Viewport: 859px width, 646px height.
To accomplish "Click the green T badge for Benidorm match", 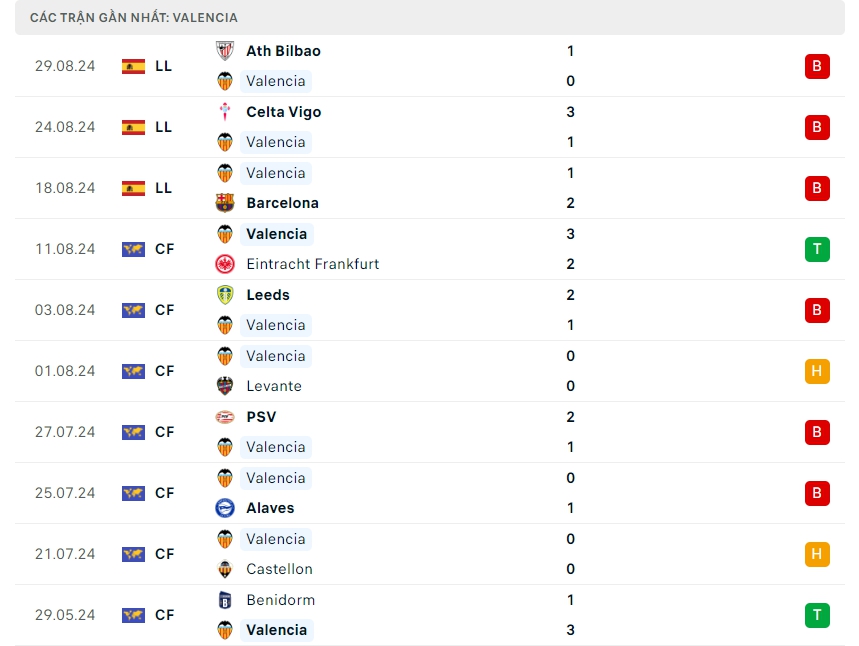I will (817, 615).
